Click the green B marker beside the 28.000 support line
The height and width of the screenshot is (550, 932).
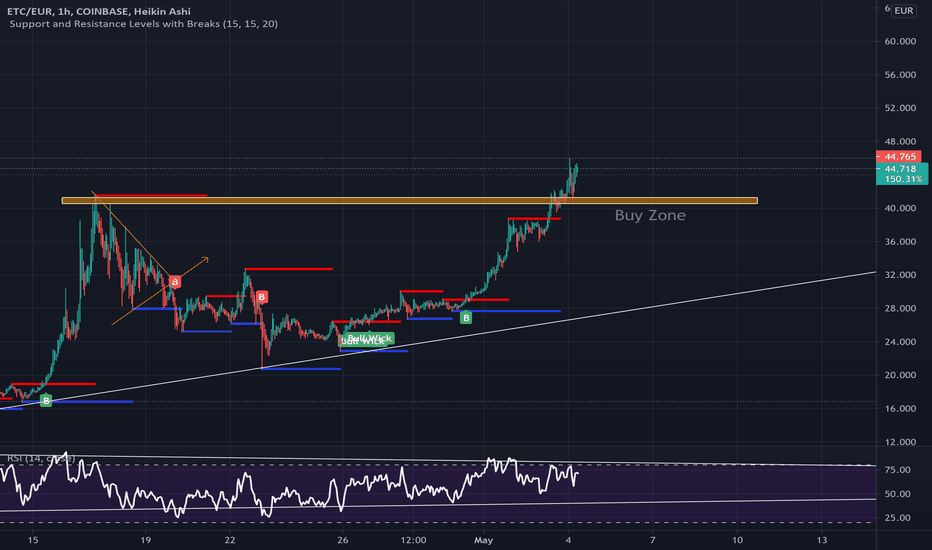[x=466, y=318]
